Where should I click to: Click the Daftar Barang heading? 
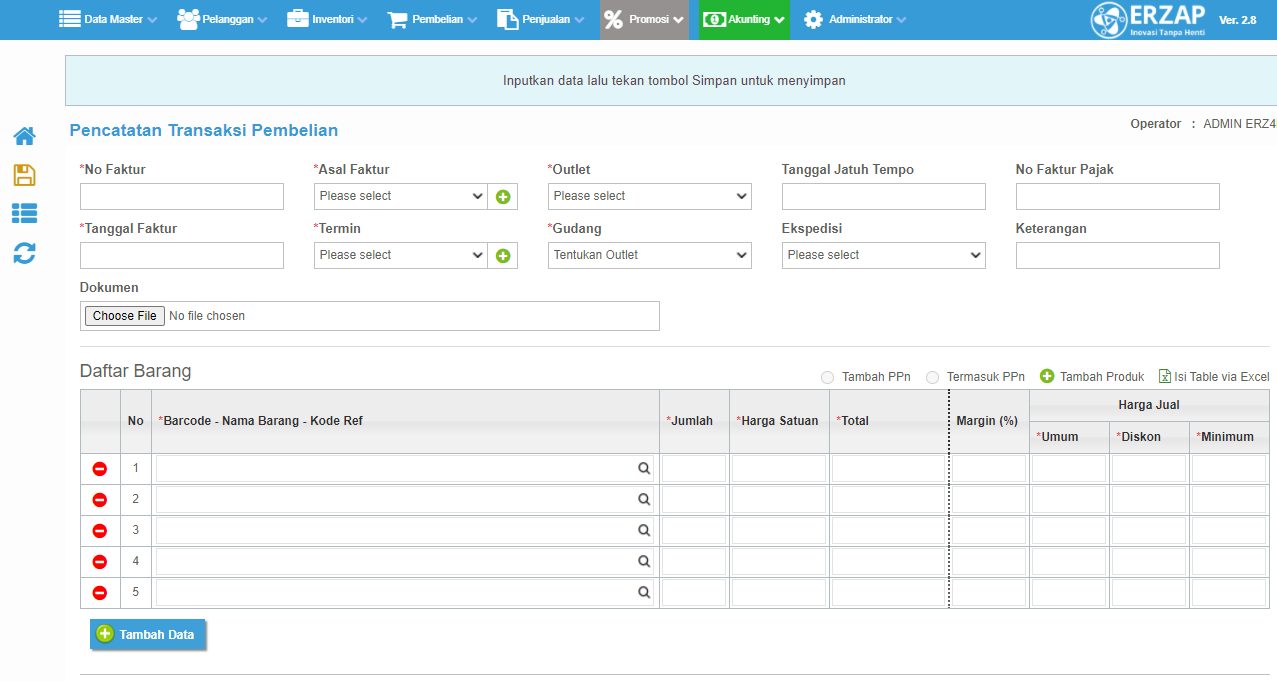click(x=135, y=371)
